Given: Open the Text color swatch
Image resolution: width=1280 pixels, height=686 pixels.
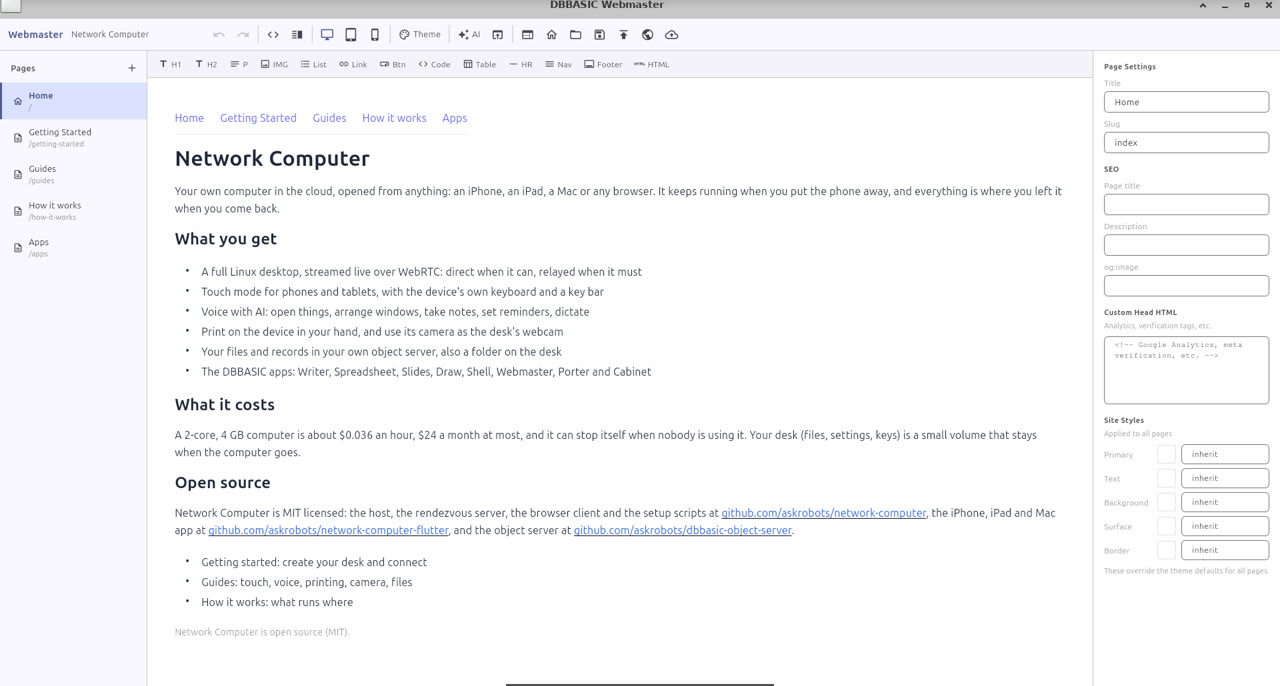Looking at the screenshot, I should coord(1166,478).
